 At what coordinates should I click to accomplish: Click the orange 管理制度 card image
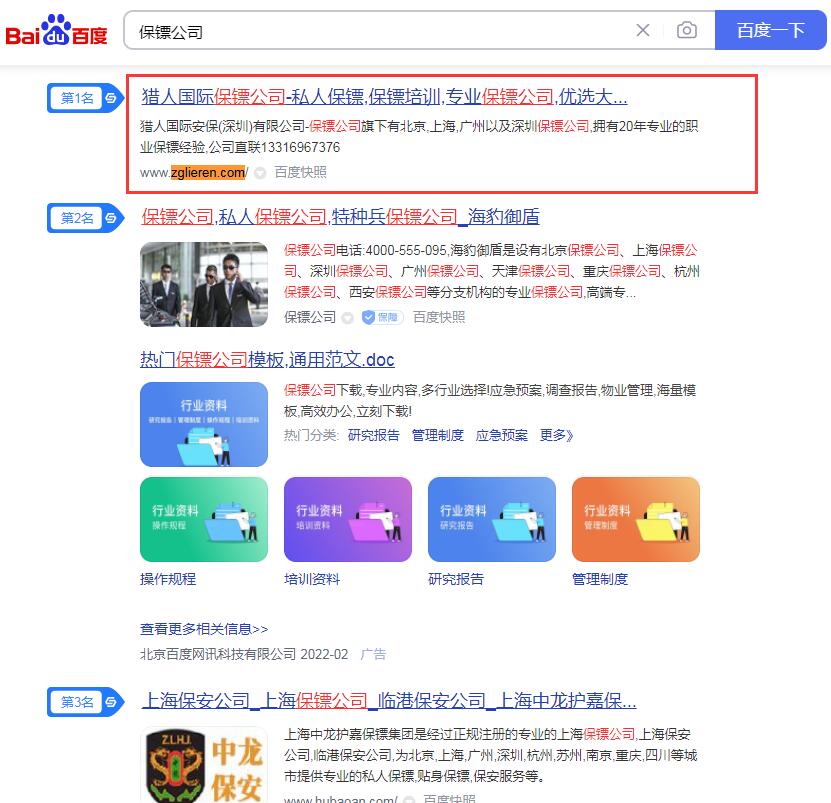coord(636,519)
